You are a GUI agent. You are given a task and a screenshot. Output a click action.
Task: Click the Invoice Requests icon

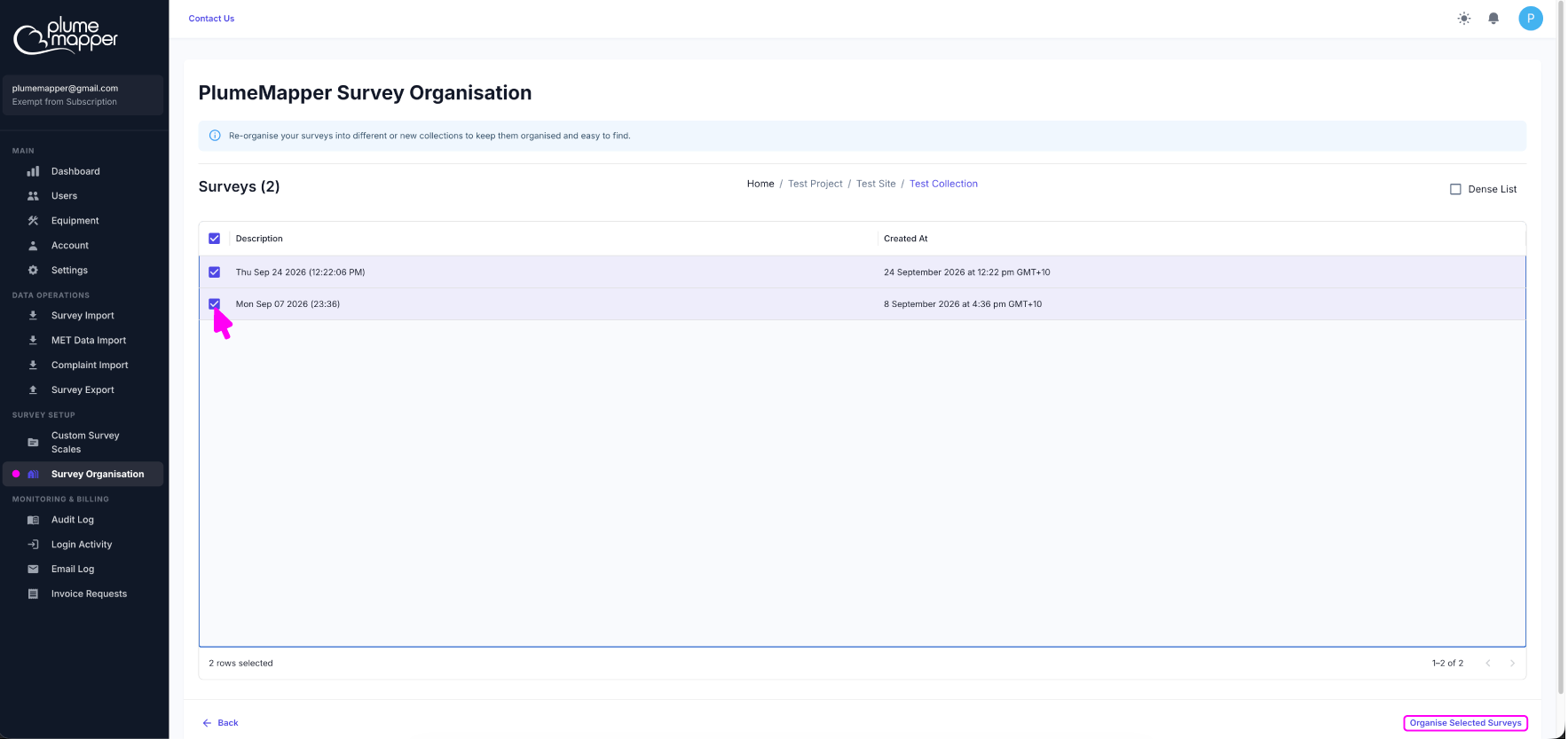point(33,594)
